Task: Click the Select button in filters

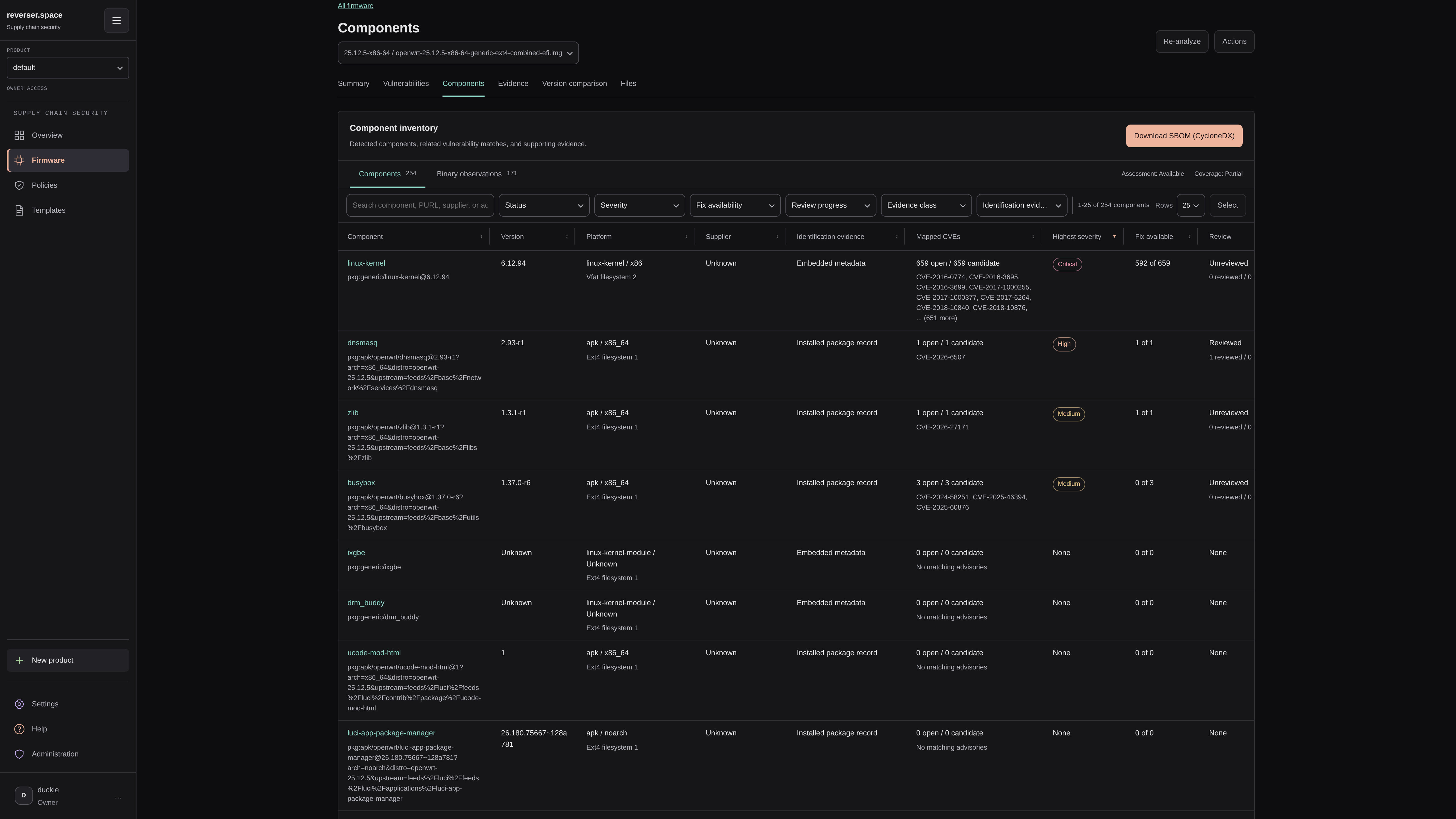Action: [1228, 205]
